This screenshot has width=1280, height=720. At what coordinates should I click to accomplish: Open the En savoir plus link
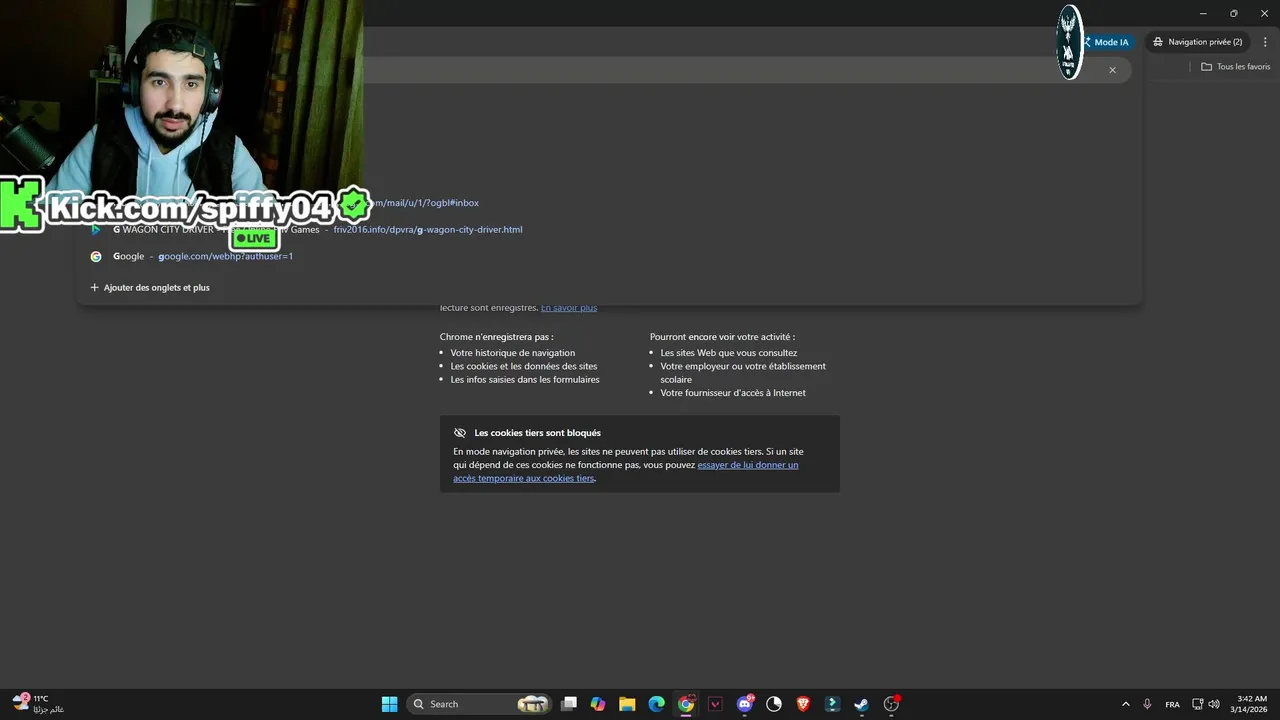(569, 308)
